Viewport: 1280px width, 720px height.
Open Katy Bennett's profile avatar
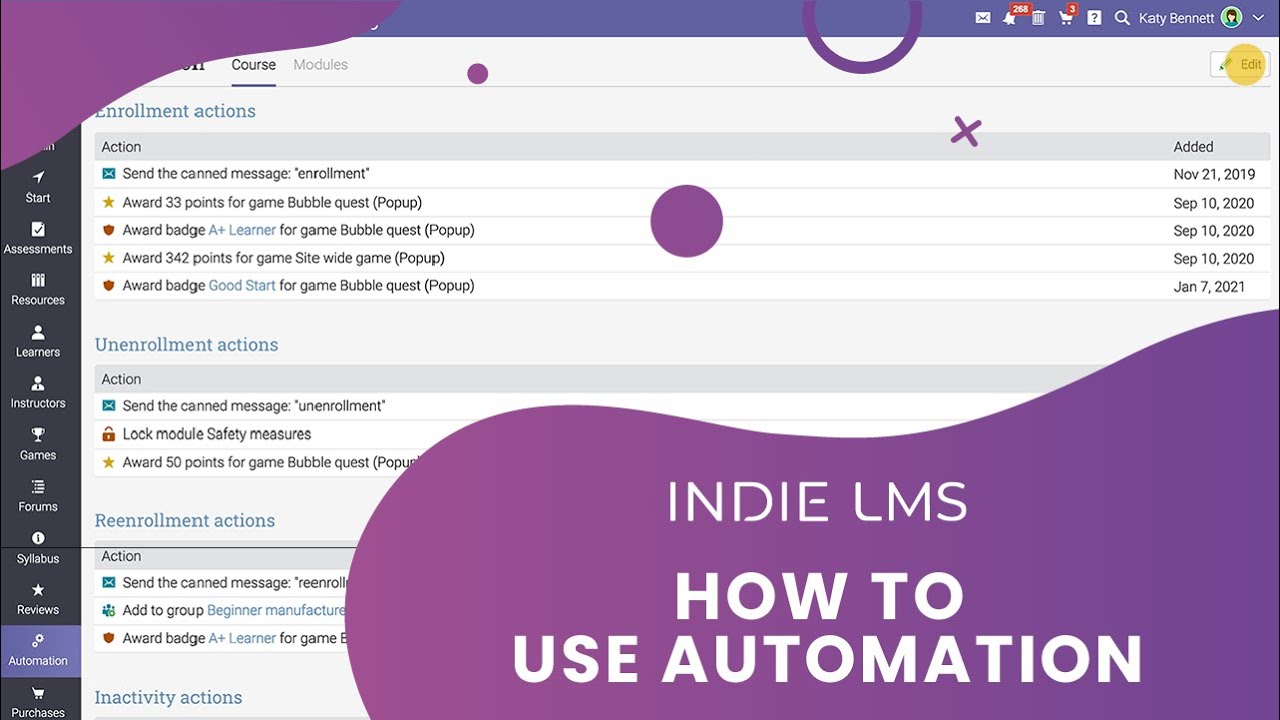pos(1231,18)
